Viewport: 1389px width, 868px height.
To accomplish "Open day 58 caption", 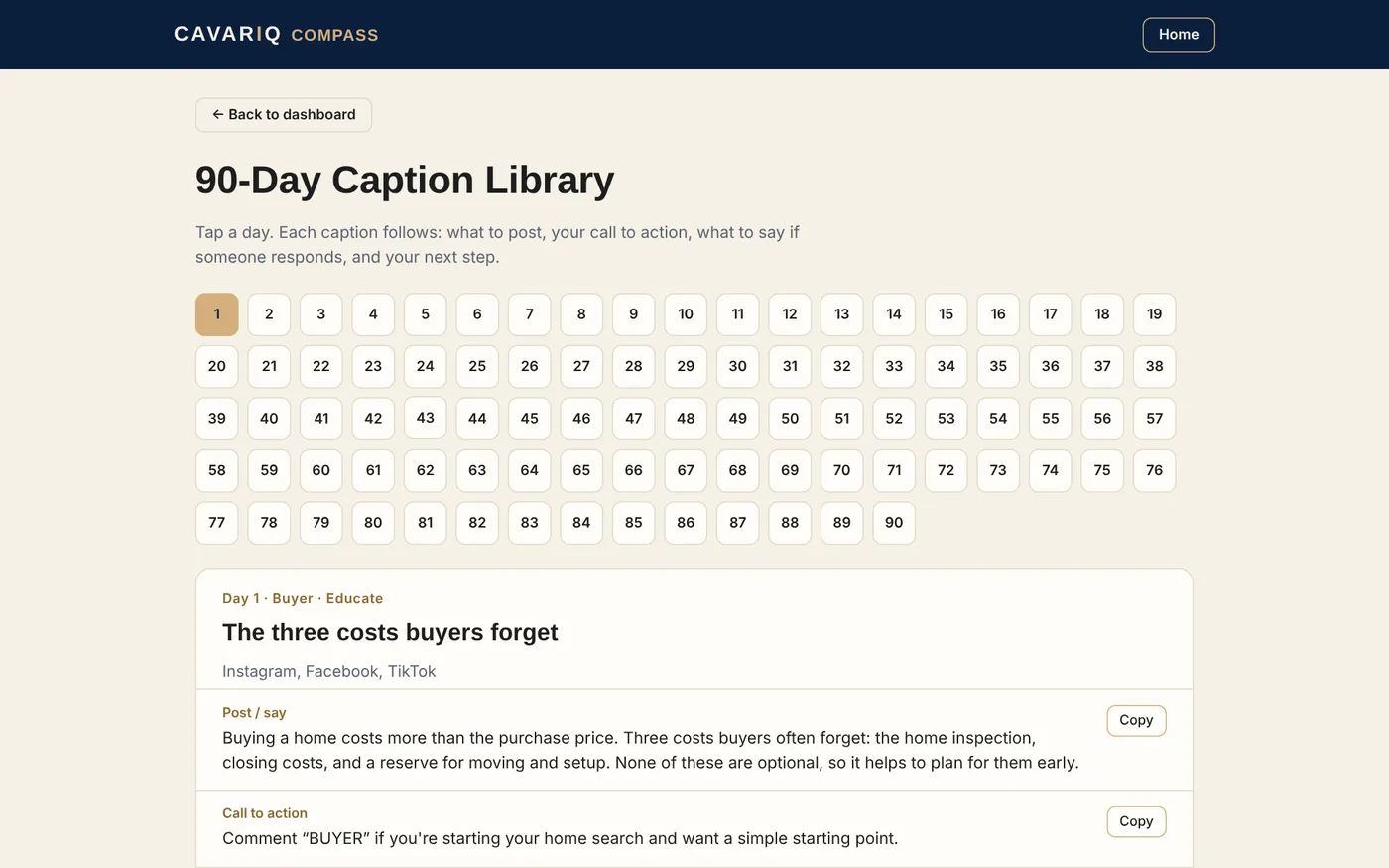I will pos(217,471).
